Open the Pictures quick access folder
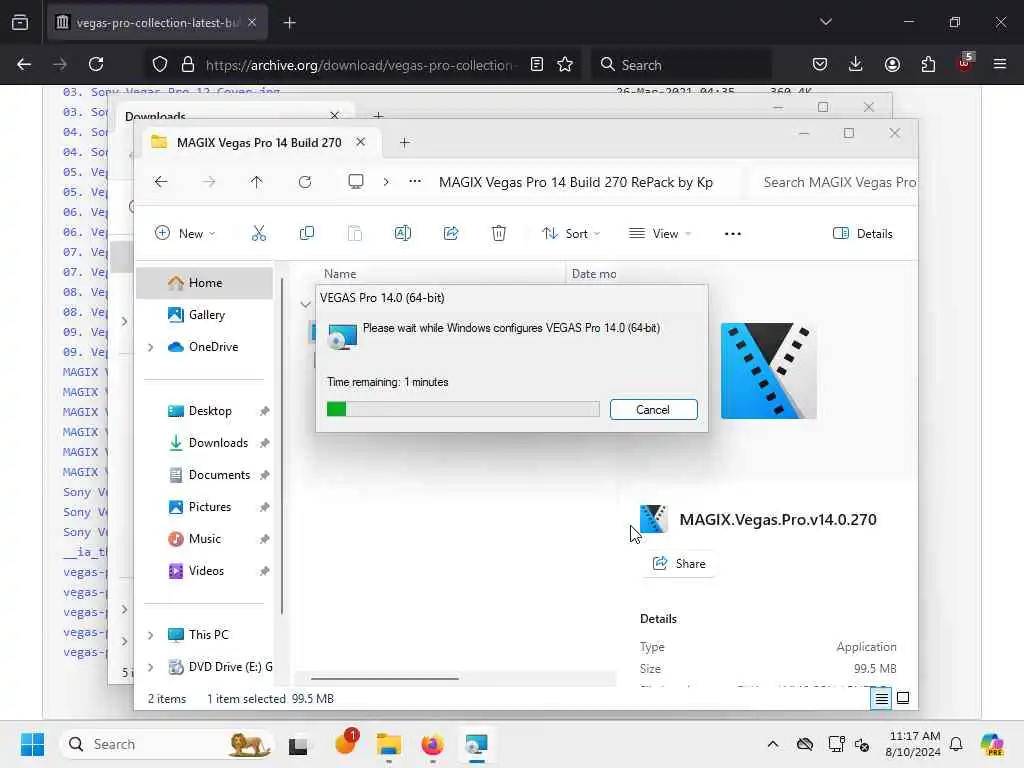This screenshot has height=768, width=1024. (210, 507)
